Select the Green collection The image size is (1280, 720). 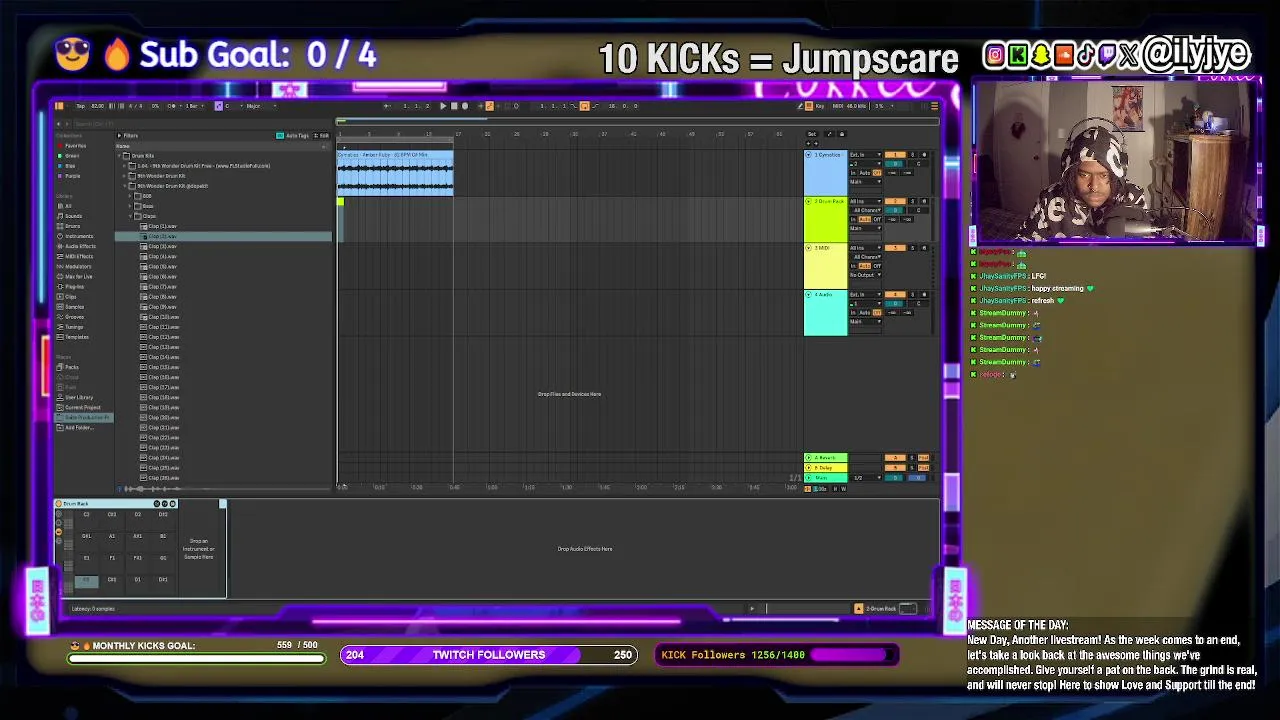pos(72,156)
